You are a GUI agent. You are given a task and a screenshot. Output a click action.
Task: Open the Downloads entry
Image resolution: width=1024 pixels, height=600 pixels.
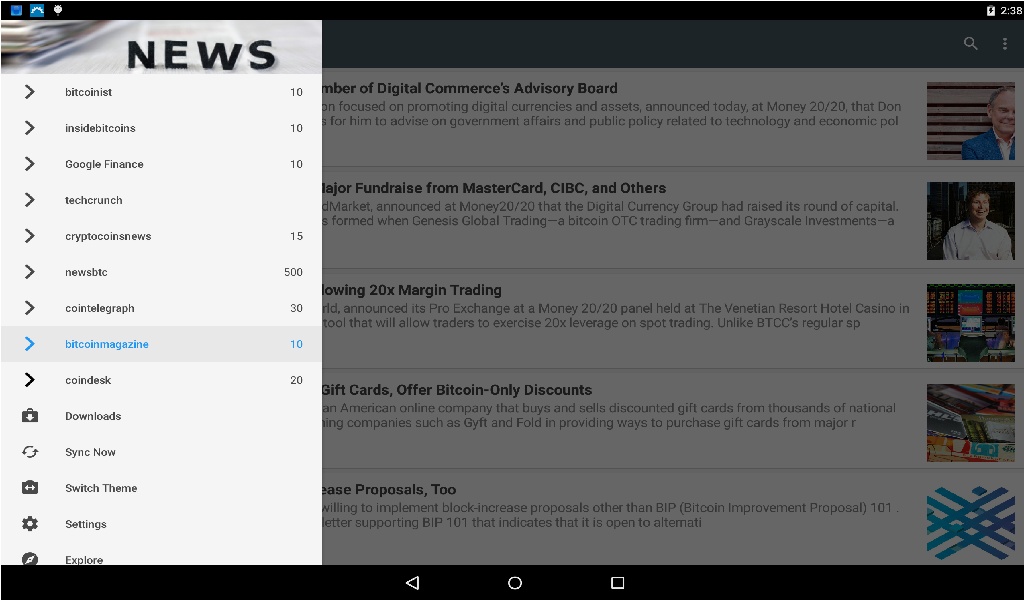(161, 415)
